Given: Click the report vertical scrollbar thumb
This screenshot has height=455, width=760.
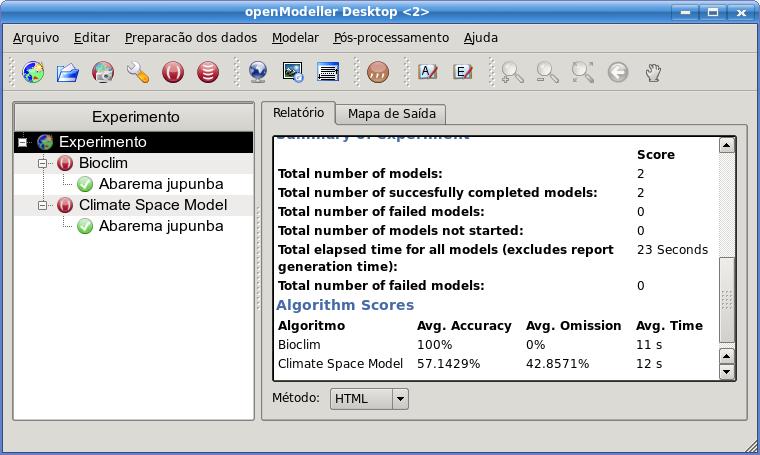Looking at the screenshot, I should pos(726,299).
